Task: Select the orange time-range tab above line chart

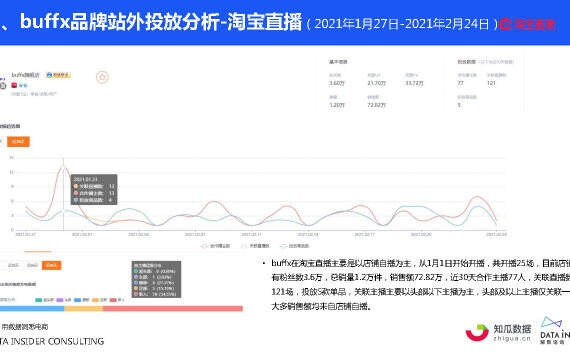Action: click(x=18, y=141)
